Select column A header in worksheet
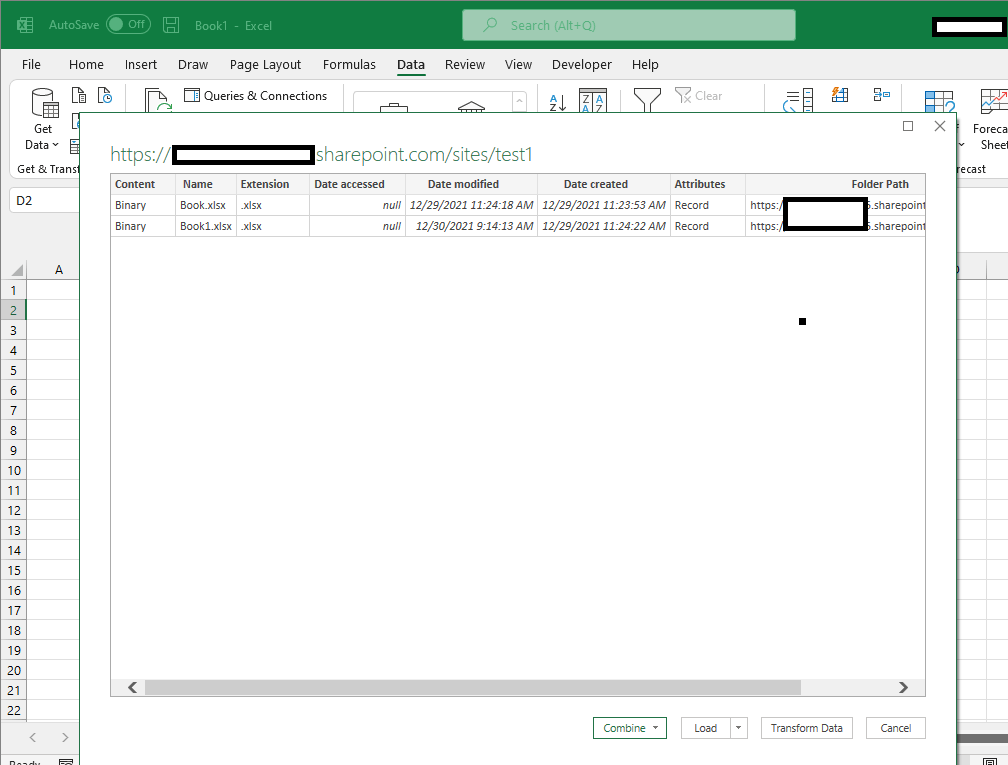Viewport: 1008px width, 765px height. (58, 269)
